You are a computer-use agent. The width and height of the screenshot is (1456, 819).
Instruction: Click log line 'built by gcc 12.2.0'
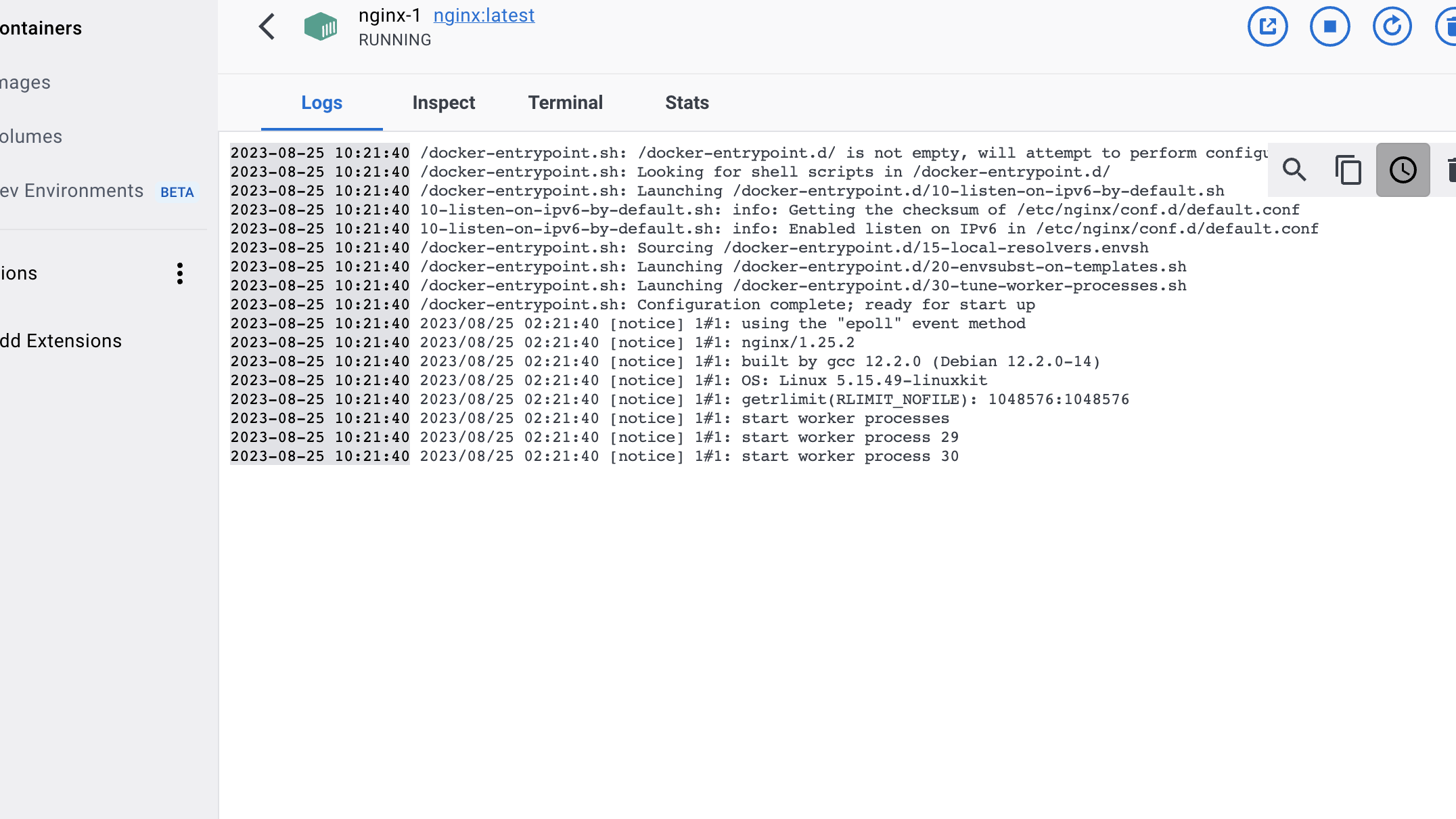[x=666, y=361]
